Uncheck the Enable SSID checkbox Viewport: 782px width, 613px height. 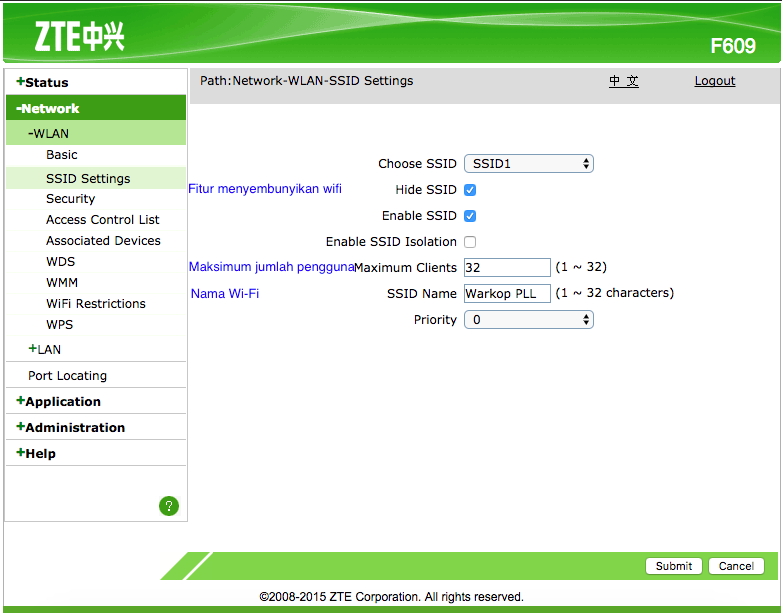point(470,216)
